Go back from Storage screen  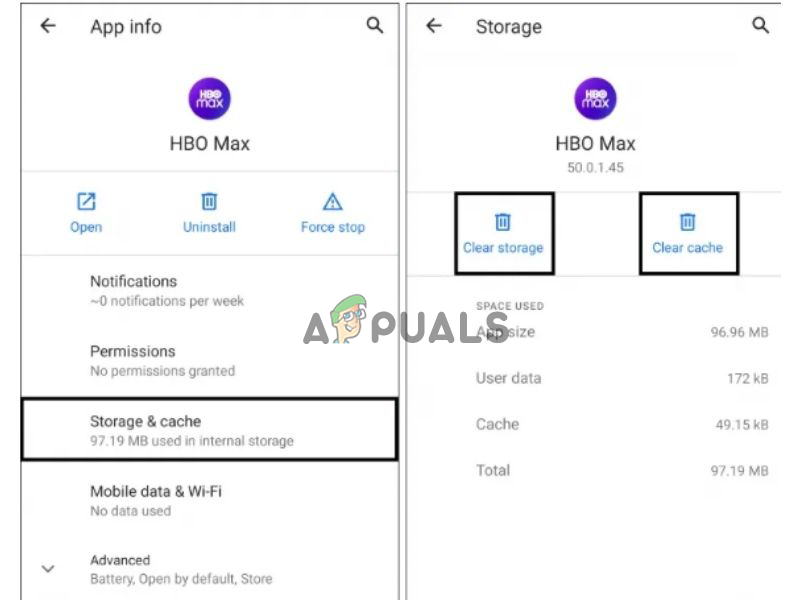[x=433, y=27]
